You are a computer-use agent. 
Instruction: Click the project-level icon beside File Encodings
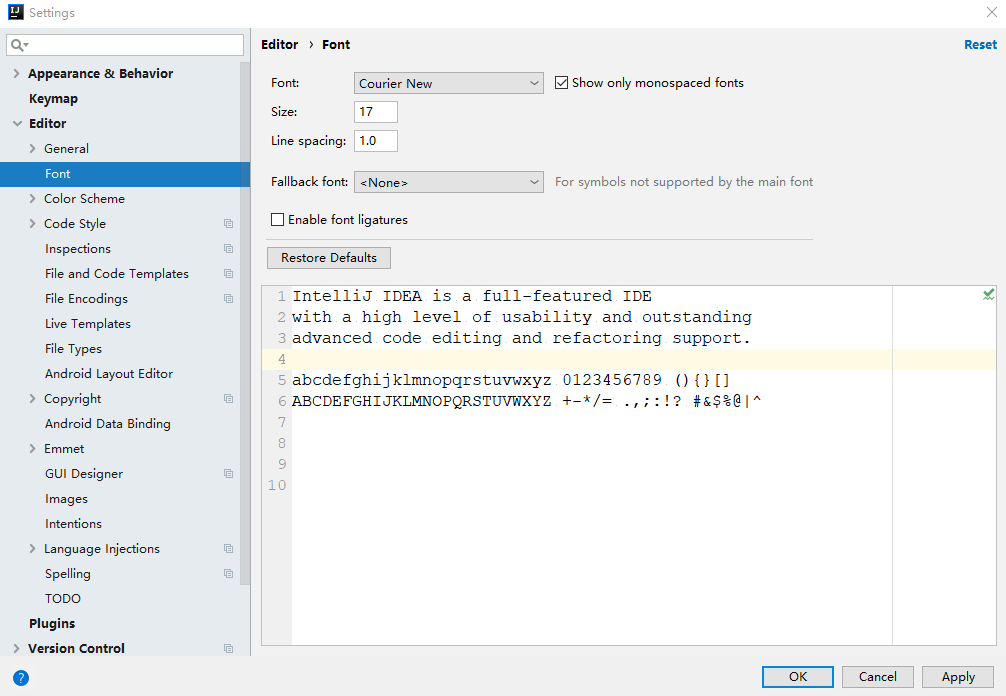[x=228, y=299]
